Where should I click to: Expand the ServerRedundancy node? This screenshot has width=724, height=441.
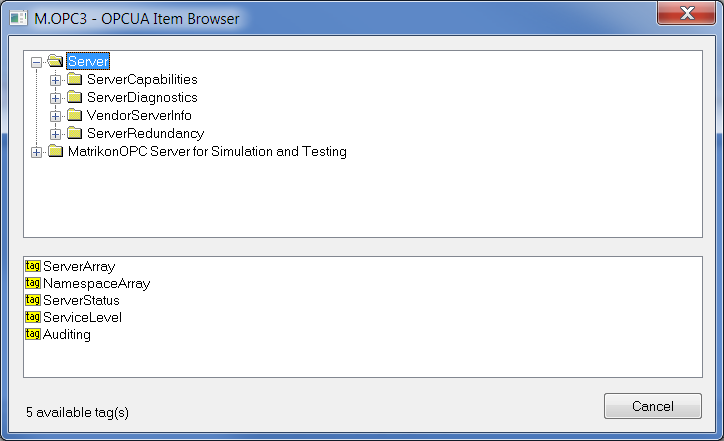tap(55, 134)
